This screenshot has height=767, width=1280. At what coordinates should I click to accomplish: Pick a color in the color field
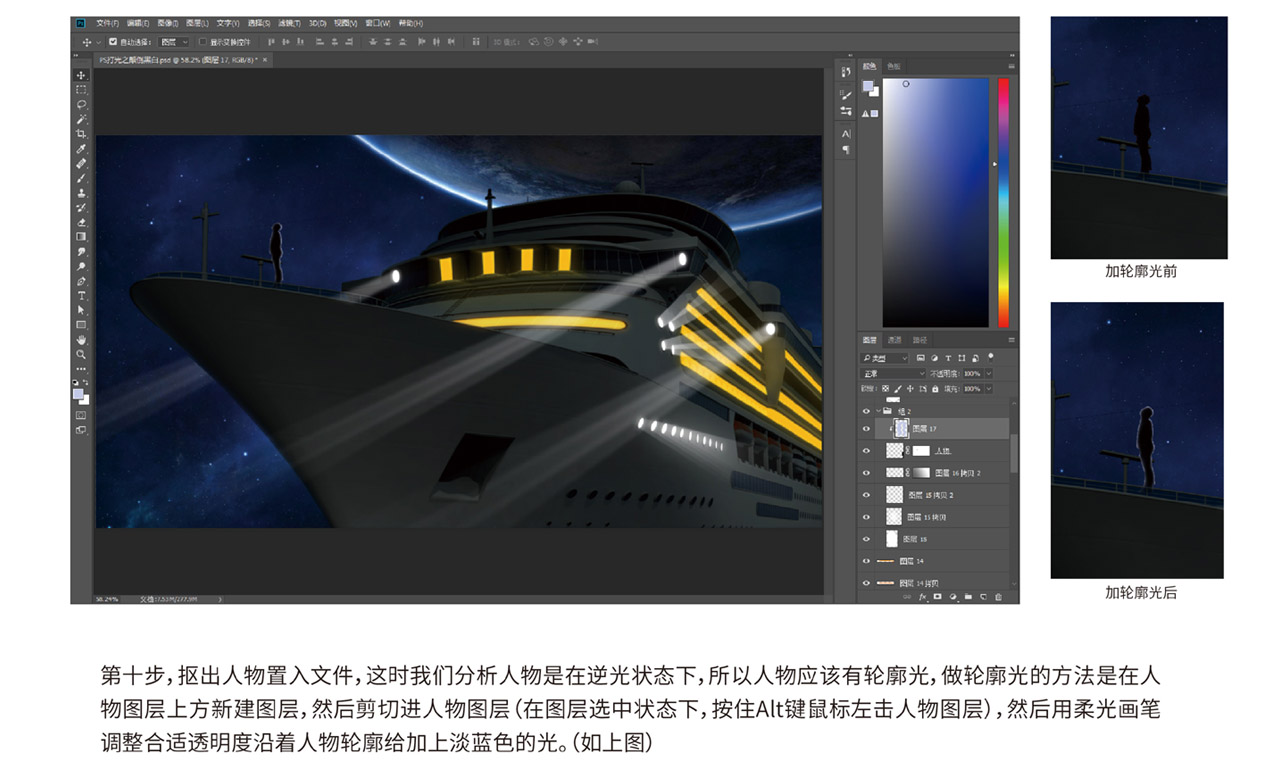tap(935, 202)
